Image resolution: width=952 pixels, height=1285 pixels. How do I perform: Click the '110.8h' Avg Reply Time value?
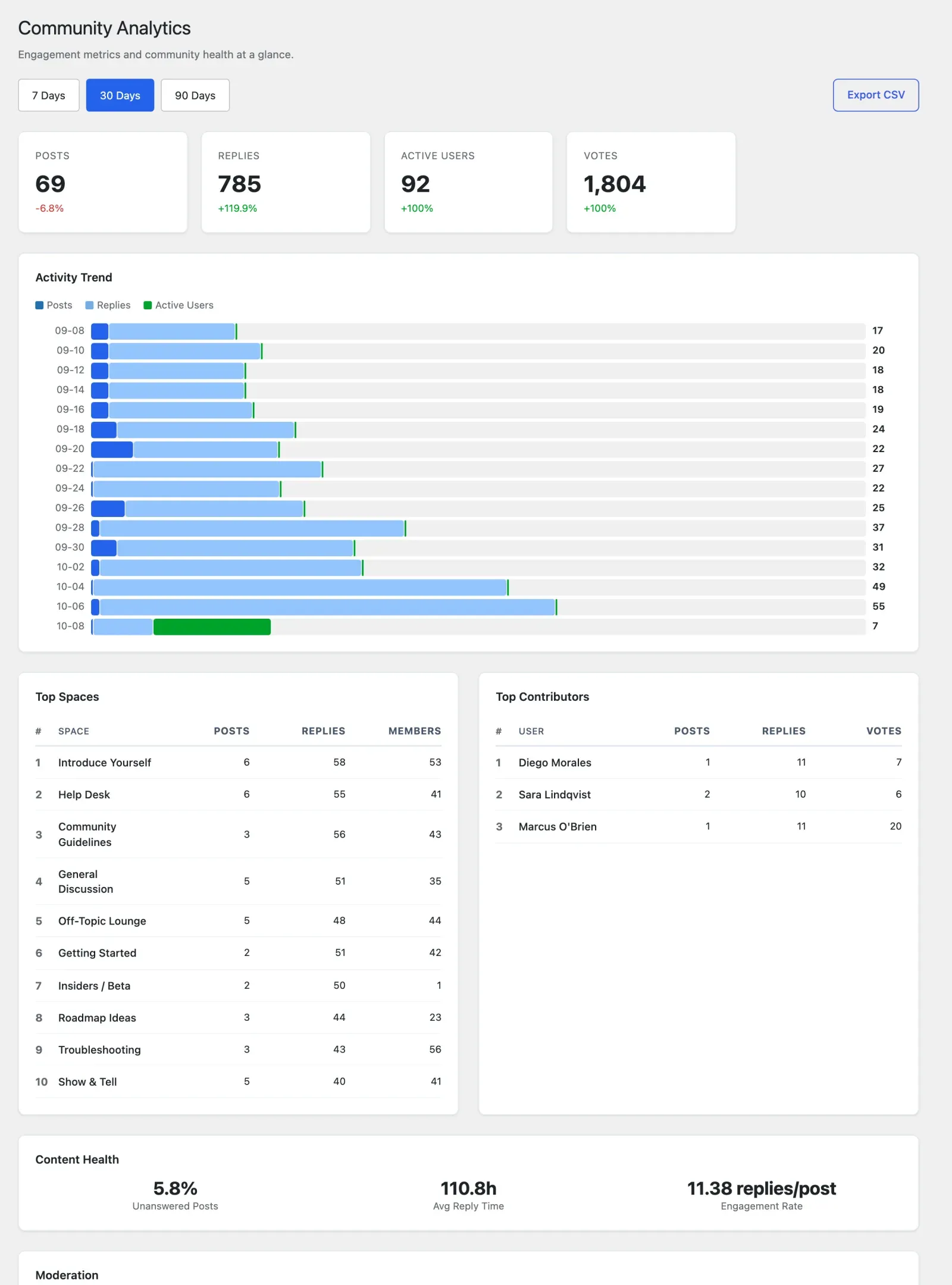(x=468, y=1189)
